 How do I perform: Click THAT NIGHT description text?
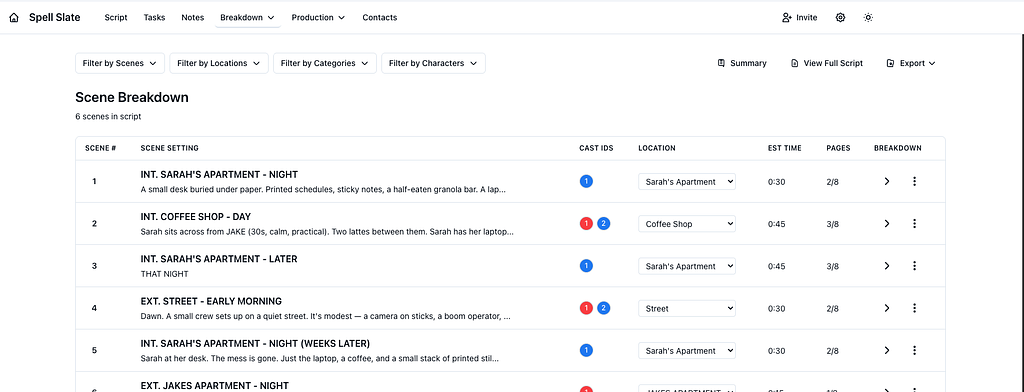164,274
